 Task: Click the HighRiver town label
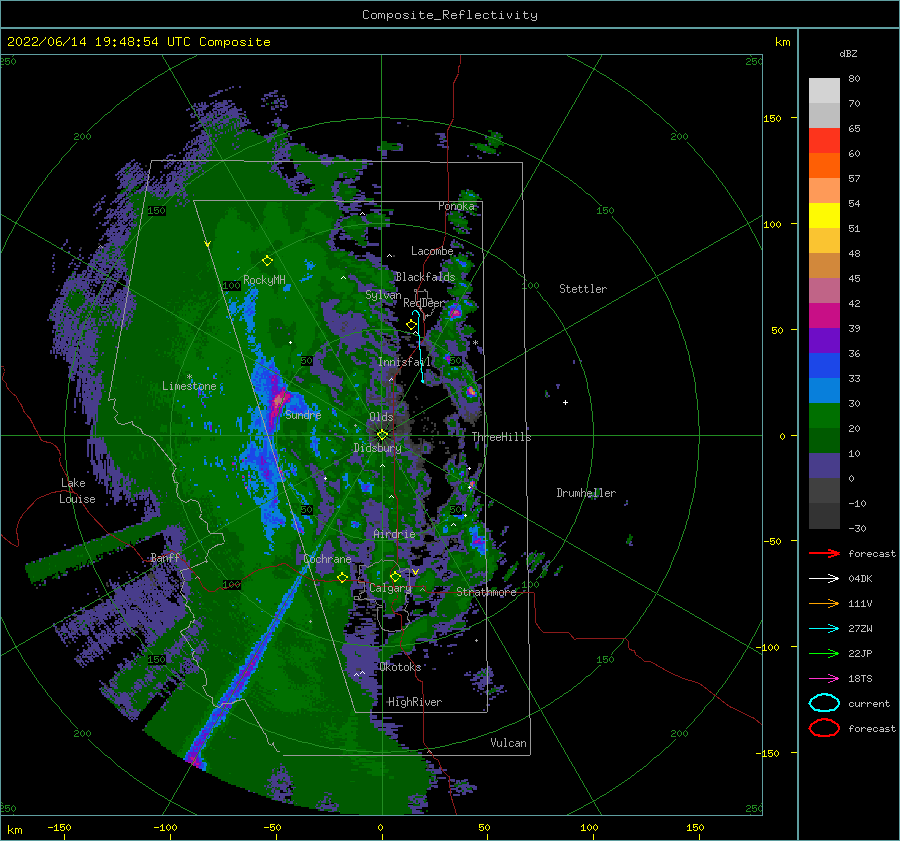(x=414, y=702)
